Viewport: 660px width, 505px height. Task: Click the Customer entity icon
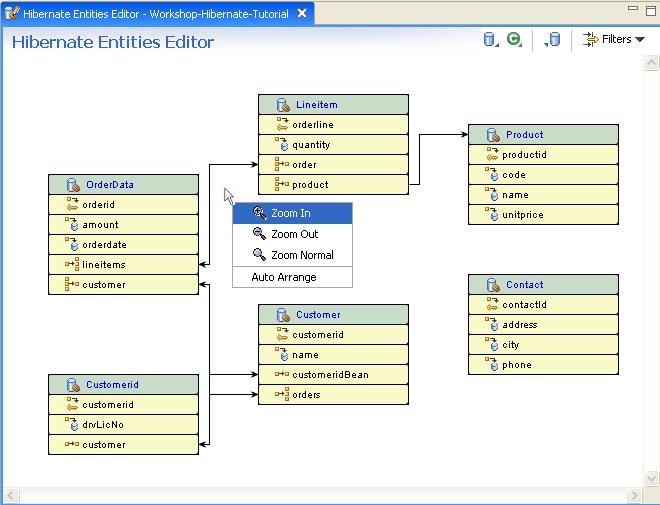[x=283, y=315]
